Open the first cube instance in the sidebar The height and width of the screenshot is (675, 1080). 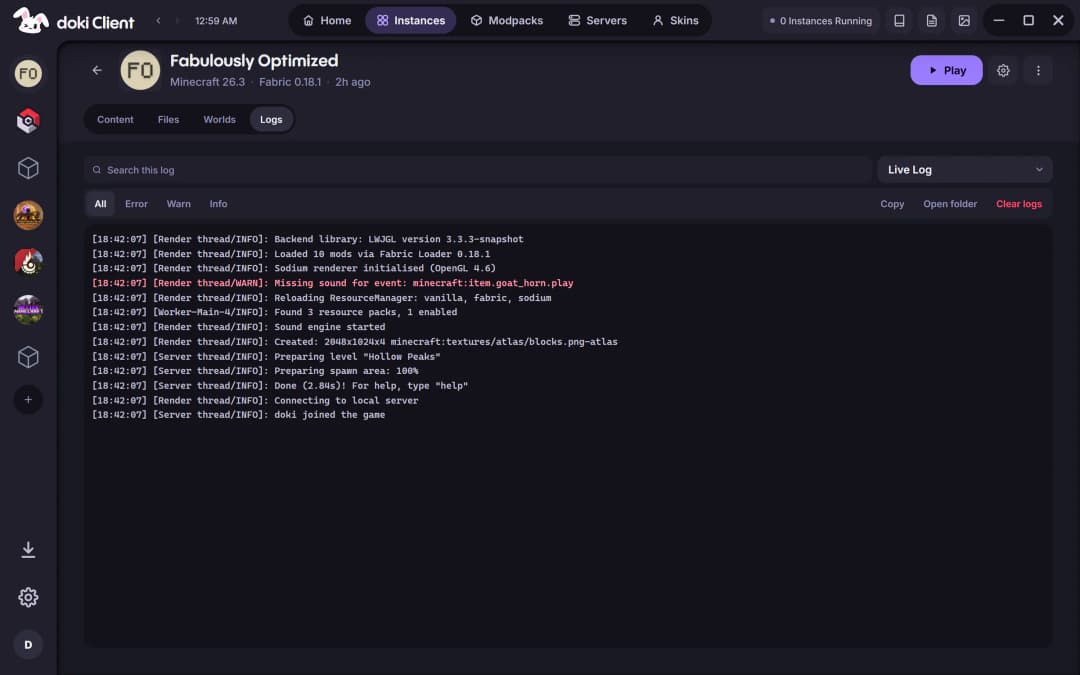tap(28, 168)
